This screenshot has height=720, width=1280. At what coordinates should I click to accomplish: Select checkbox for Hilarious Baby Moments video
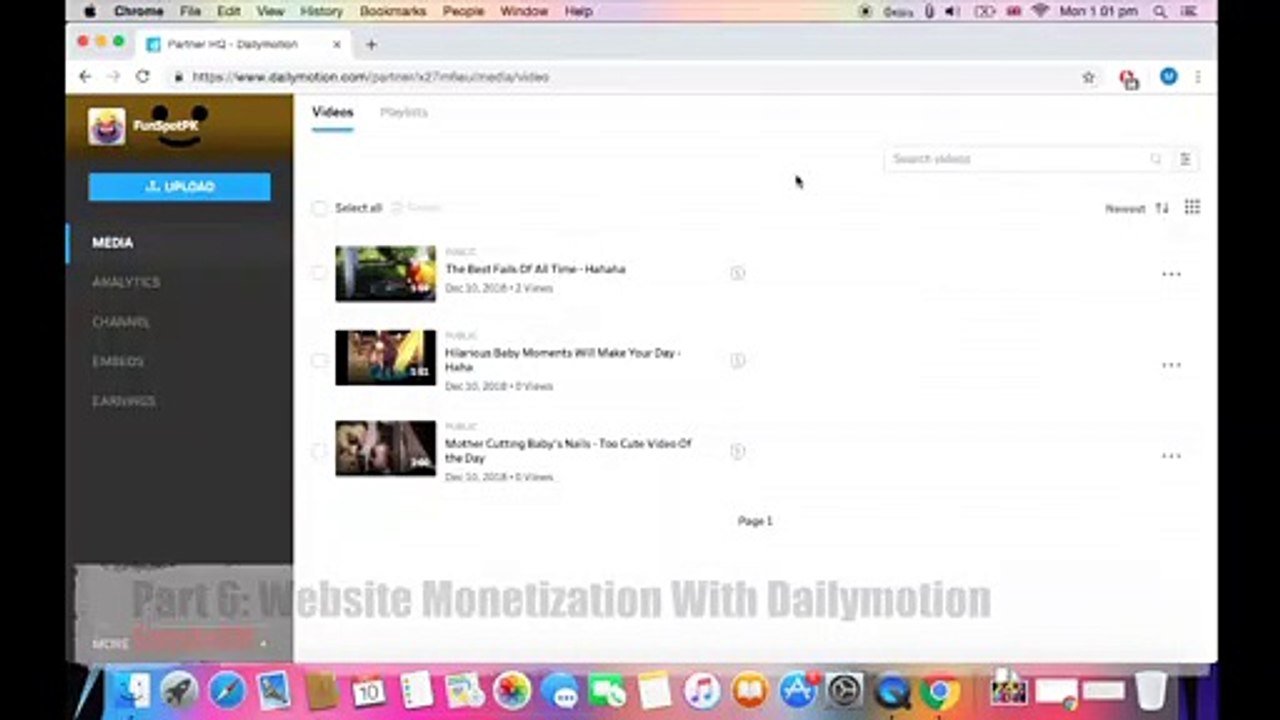tap(319, 360)
